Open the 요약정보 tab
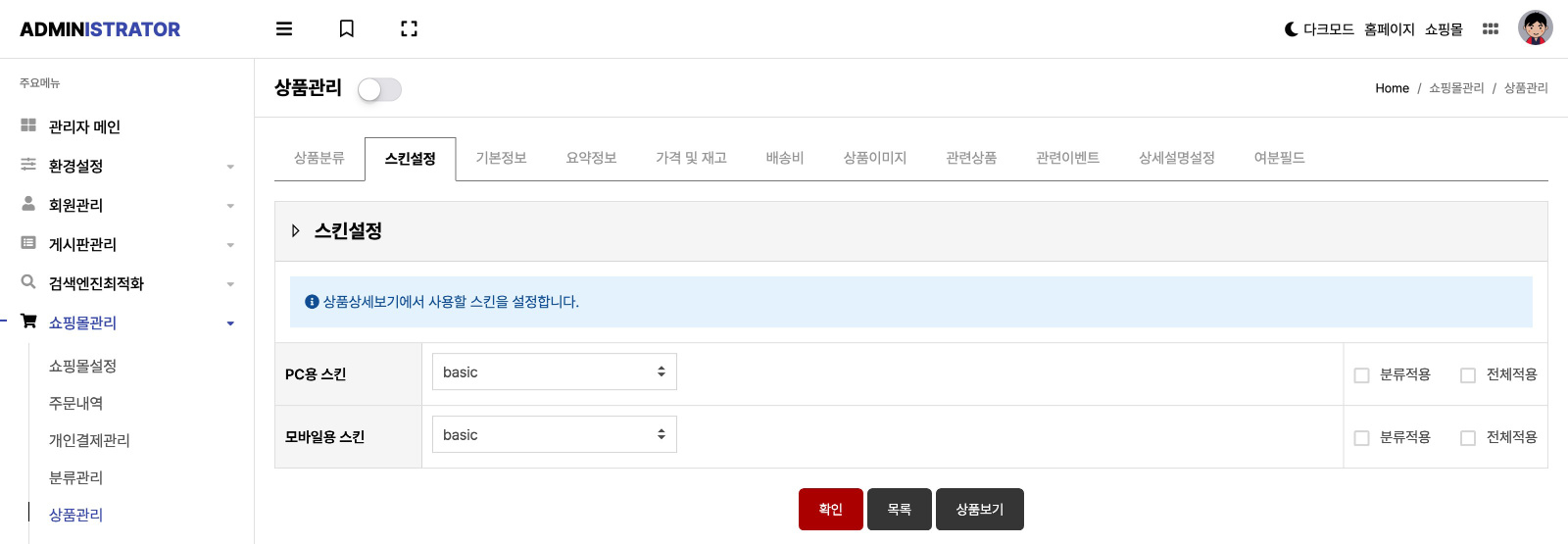 click(591, 158)
